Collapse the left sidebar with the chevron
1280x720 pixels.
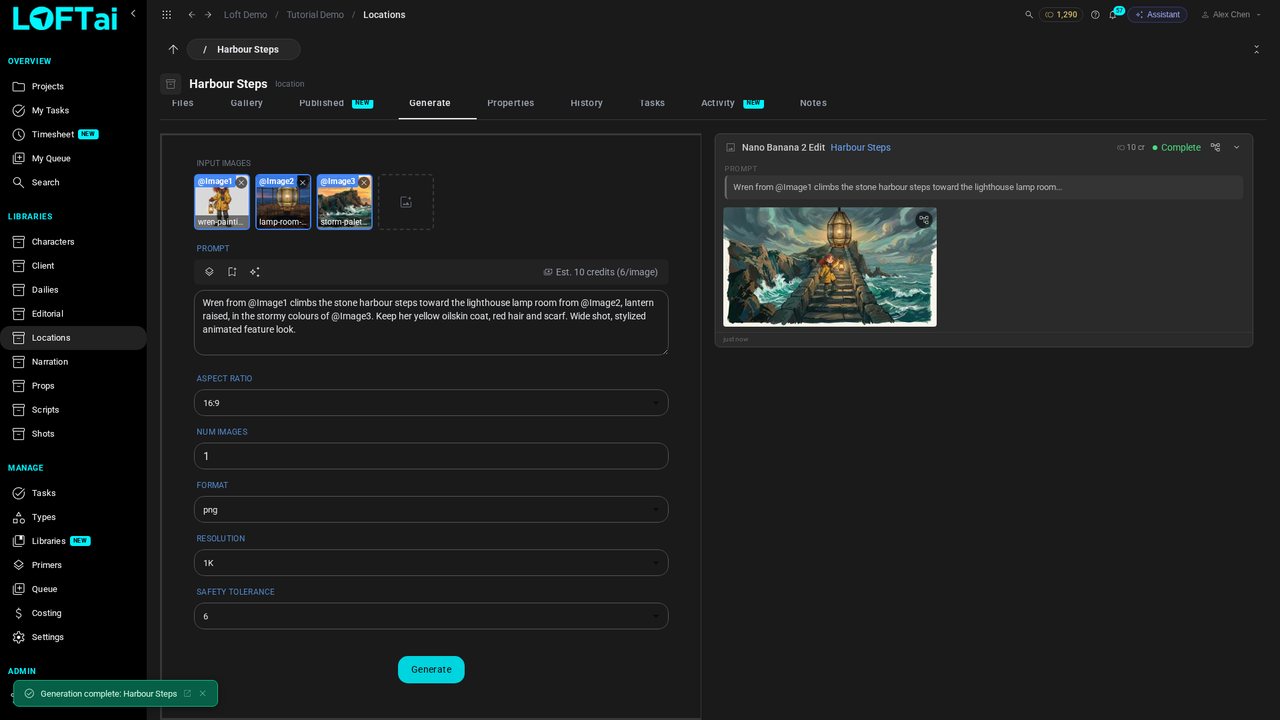pyautogui.click(x=133, y=14)
